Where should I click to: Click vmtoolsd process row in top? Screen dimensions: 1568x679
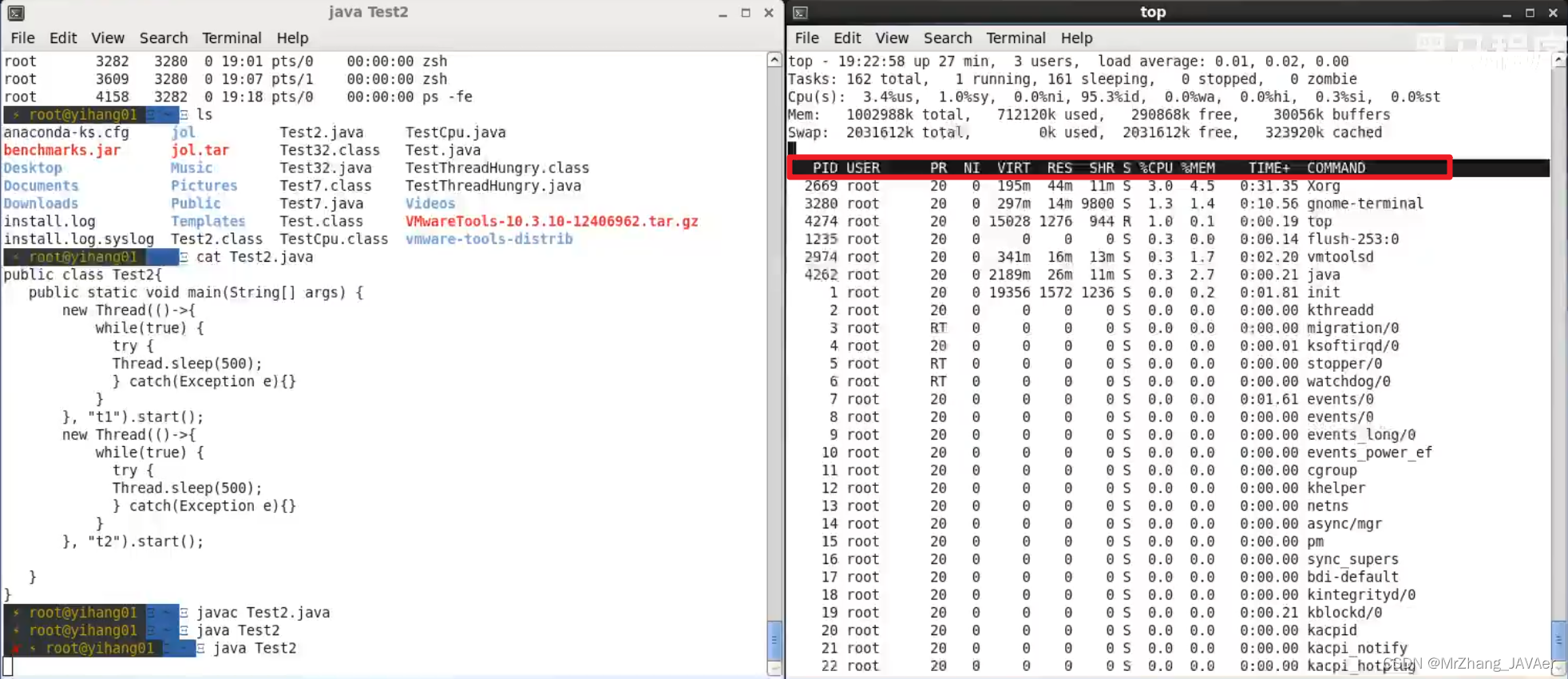click(1089, 257)
